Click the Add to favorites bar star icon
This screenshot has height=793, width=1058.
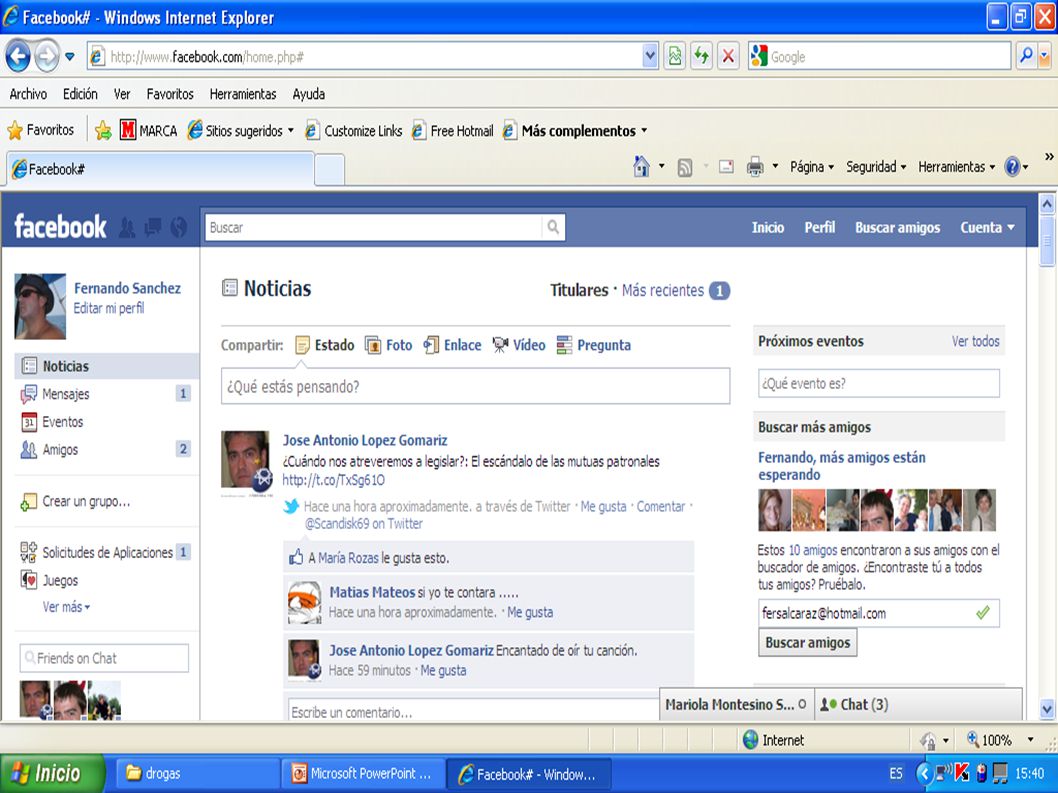[103, 130]
